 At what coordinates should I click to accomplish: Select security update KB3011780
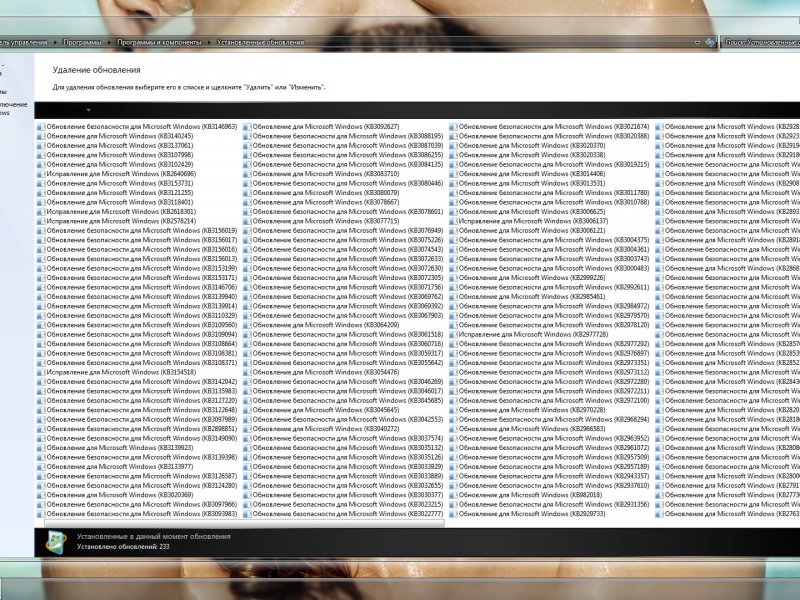coord(549,193)
